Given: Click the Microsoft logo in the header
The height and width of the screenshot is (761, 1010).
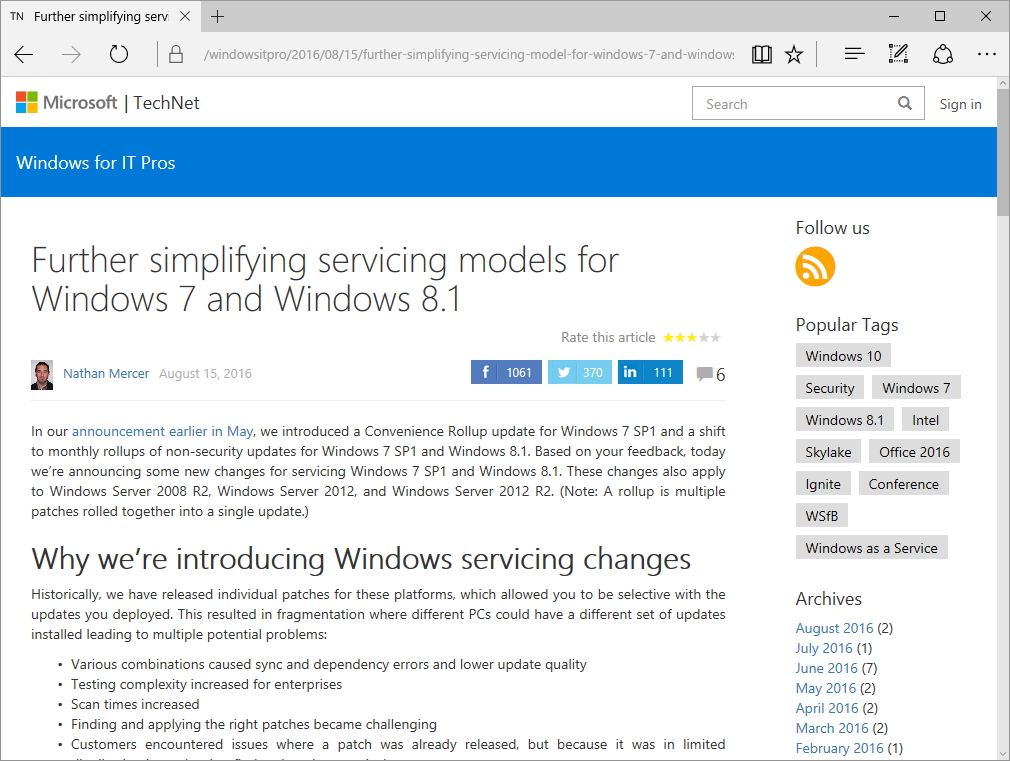Looking at the screenshot, I should 66,102.
